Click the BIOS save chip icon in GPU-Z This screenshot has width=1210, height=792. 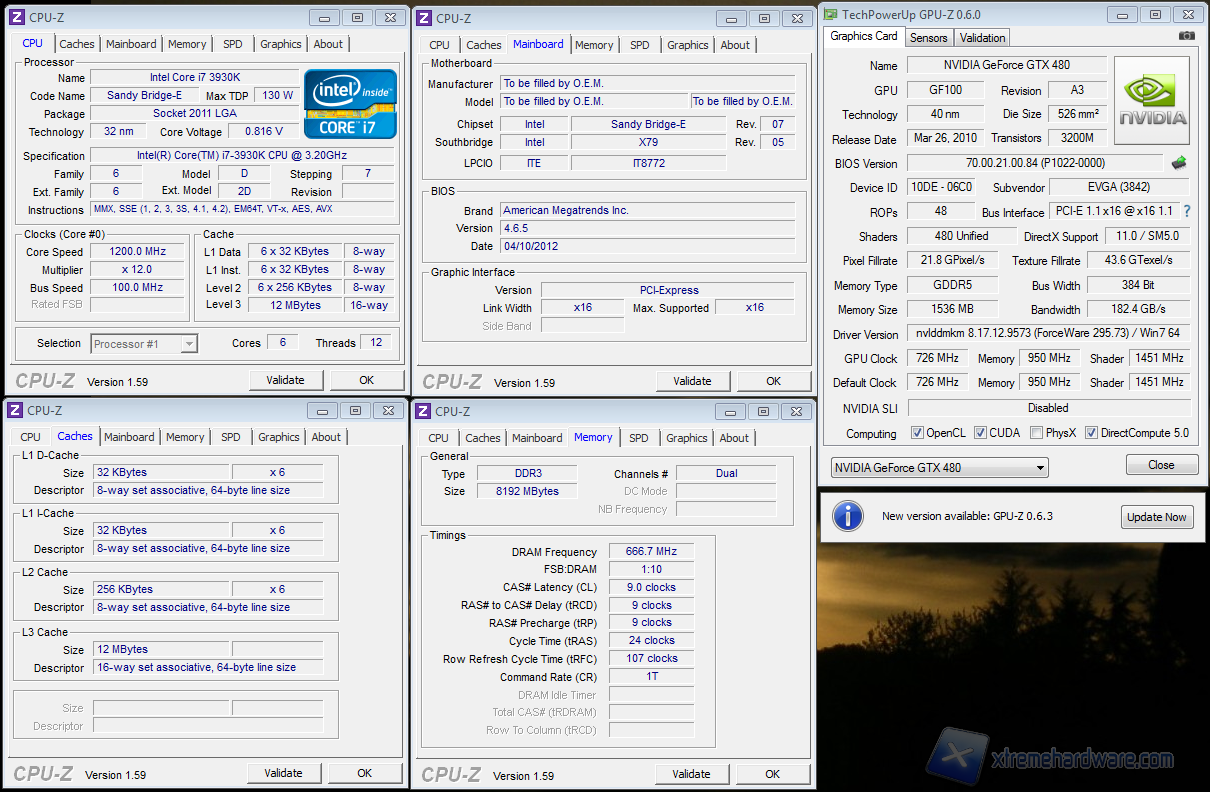1179,163
